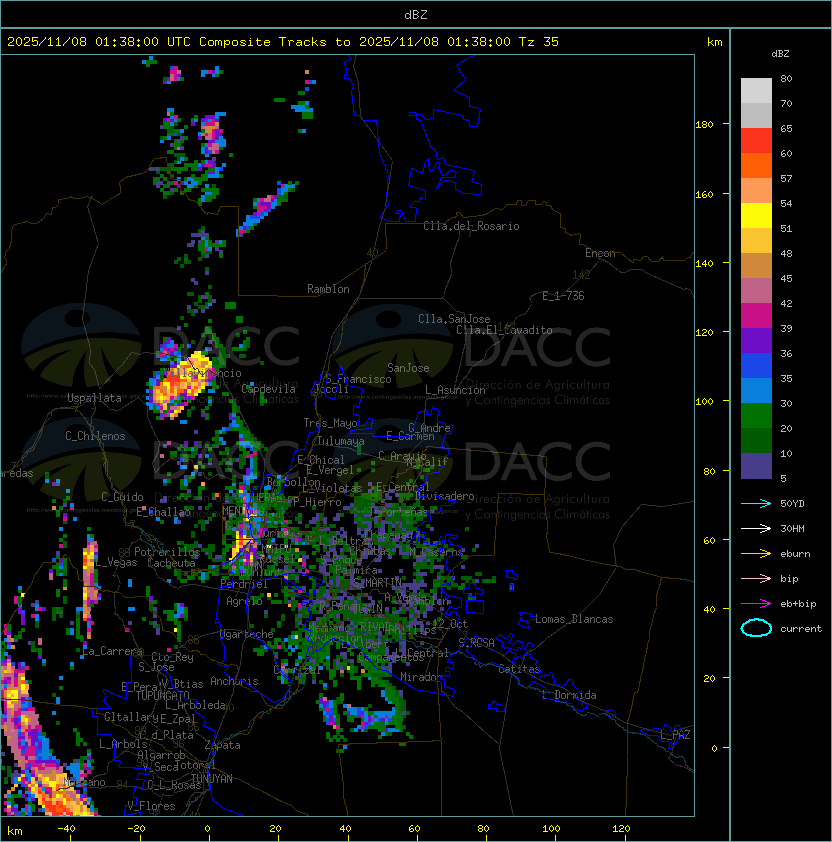Click the 'L_Asuncion' map label
Viewport: 832px width, 842px height.
[455, 390]
